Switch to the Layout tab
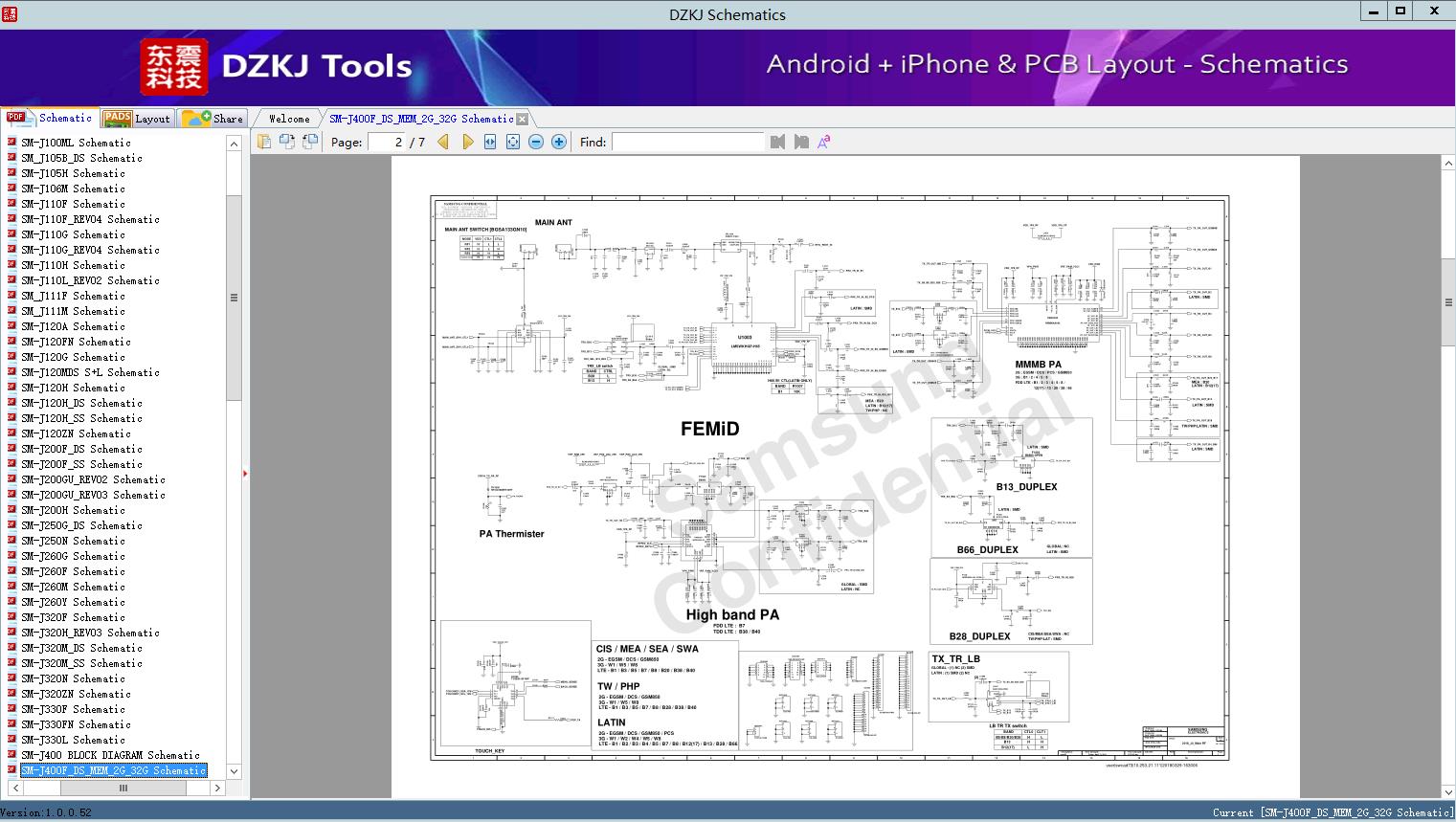 [x=137, y=119]
